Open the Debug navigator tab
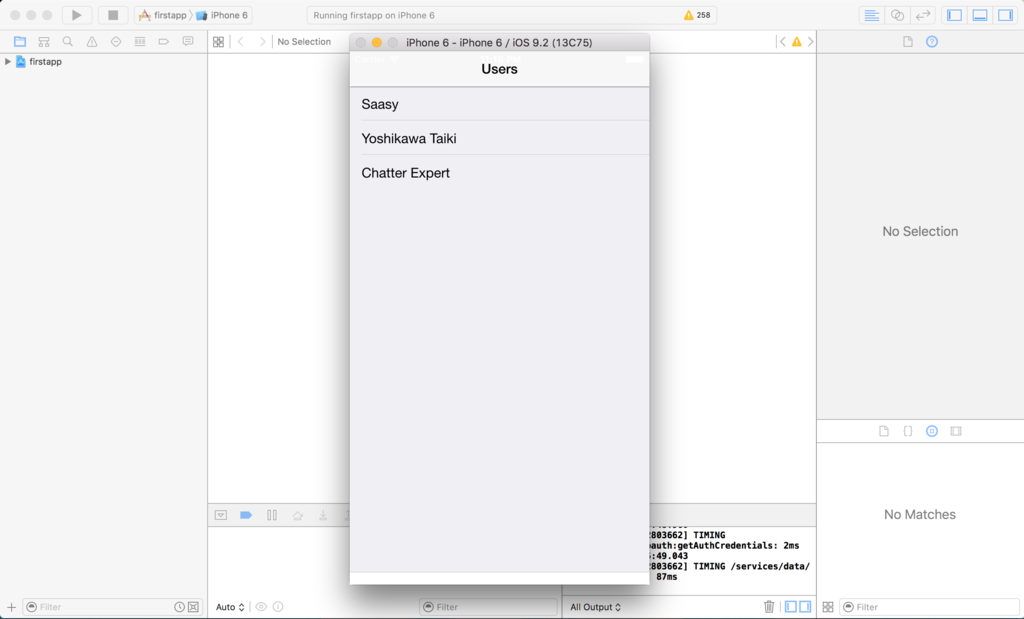 point(140,42)
